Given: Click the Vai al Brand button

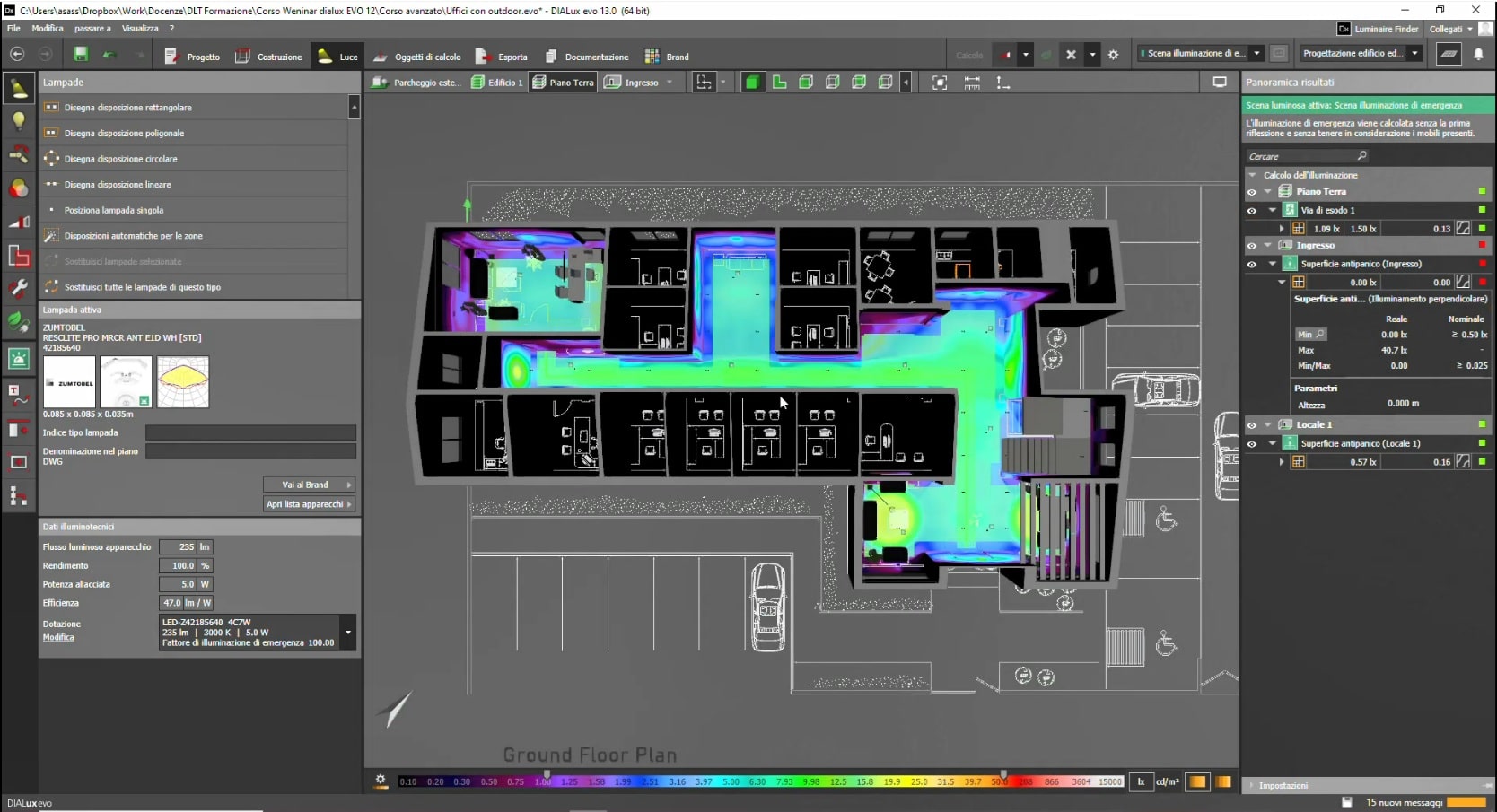Looking at the screenshot, I should (x=309, y=485).
